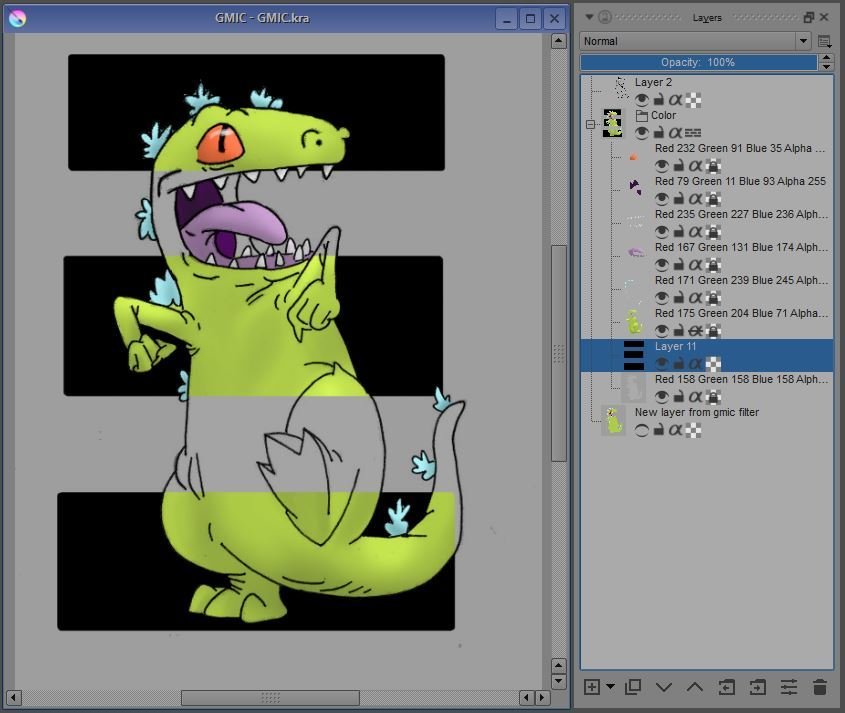Select the Layer 2 row

[707, 92]
